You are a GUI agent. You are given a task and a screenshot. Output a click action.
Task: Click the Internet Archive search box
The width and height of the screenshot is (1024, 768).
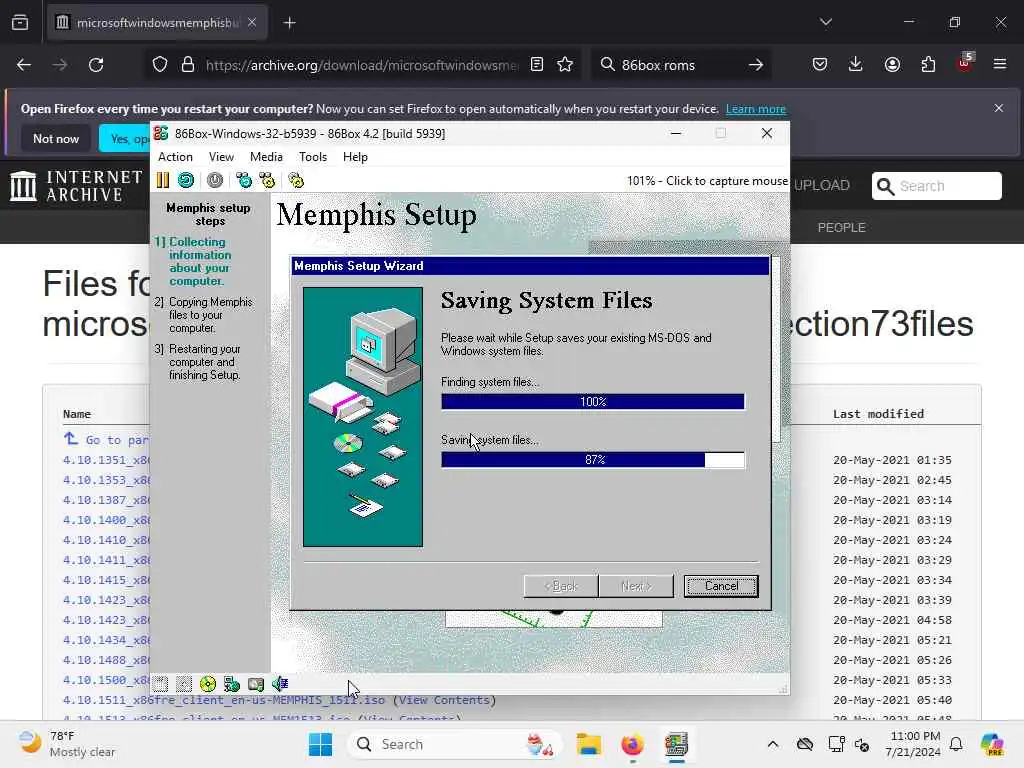click(936, 186)
